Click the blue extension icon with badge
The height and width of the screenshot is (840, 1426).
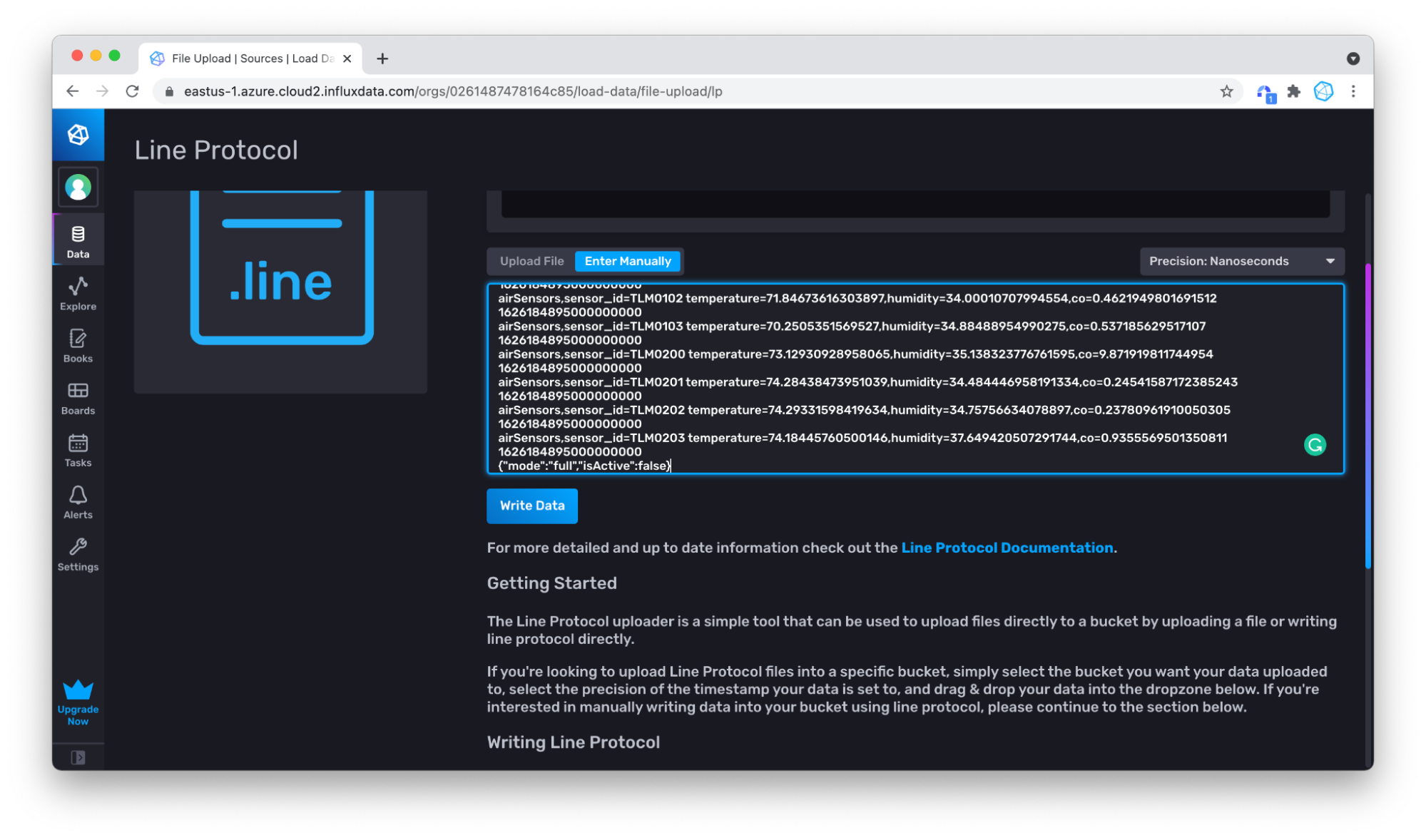click(1265, 93)
